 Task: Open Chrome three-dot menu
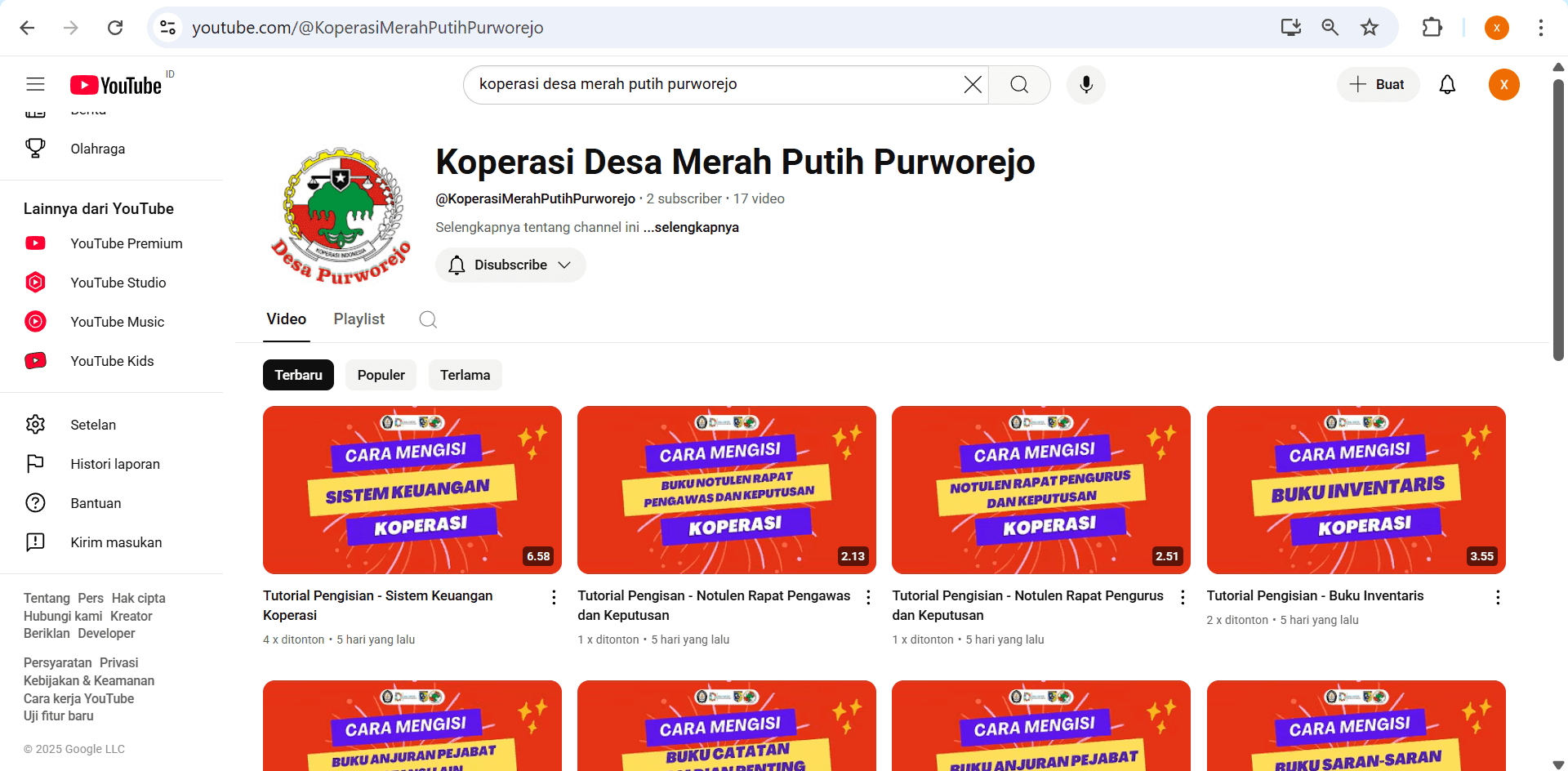[1541, 28]
